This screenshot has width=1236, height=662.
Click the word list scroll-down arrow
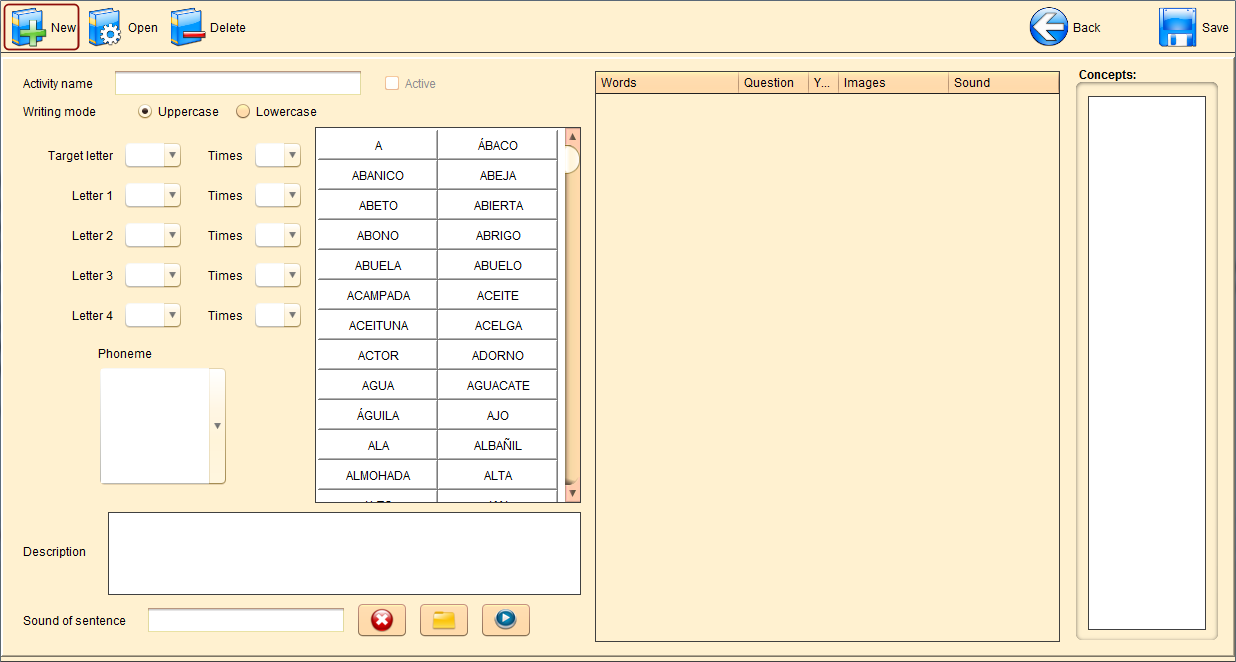pyautogui.click(x=572, y=493)
